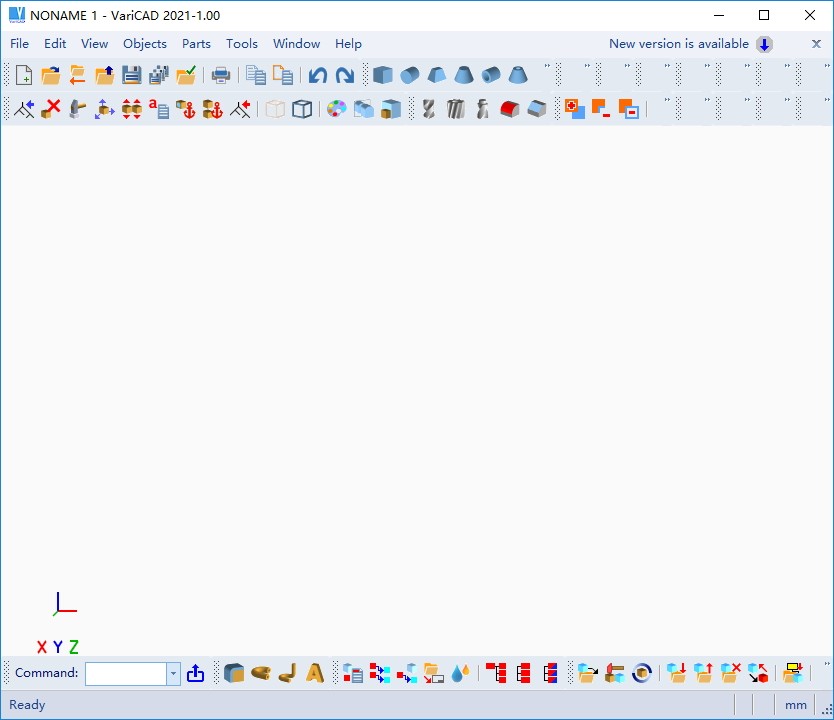
Task: Click the blue shaded cube with box icon
Action: [390, 109]
